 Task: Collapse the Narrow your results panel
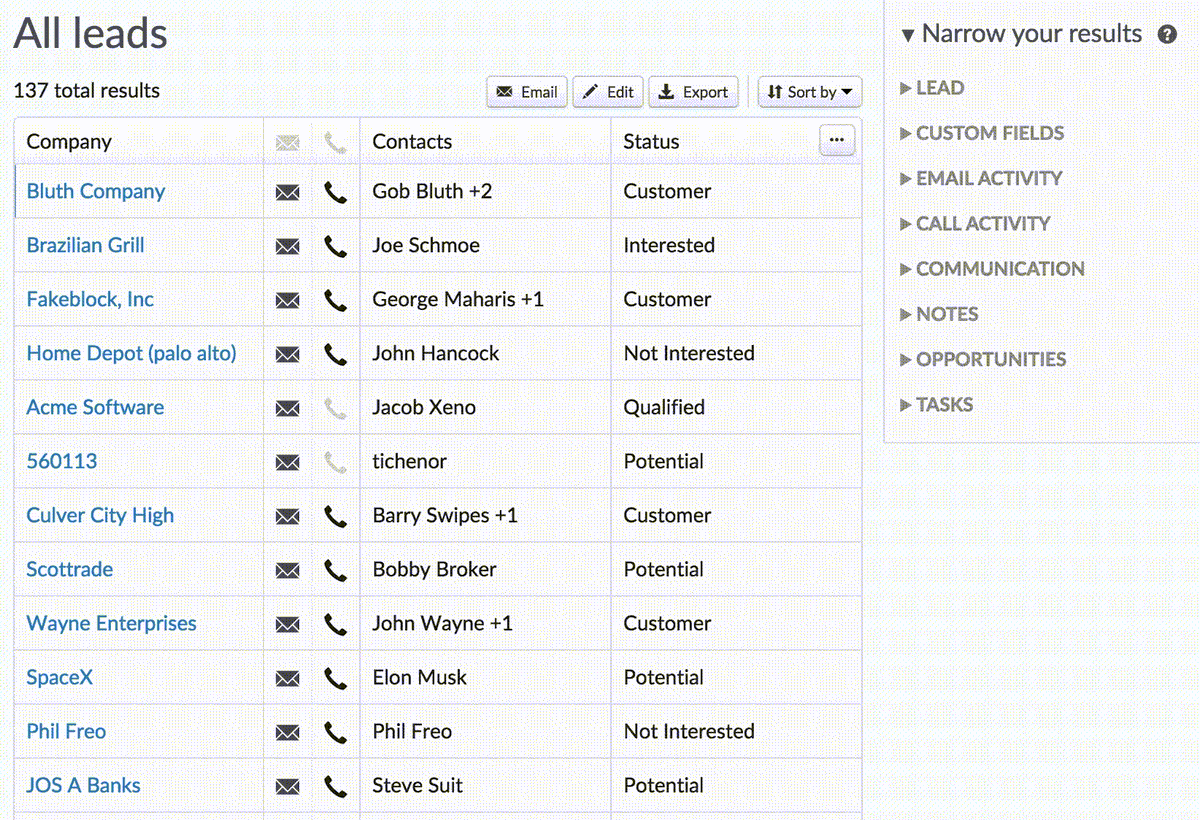click(1021, 34)
